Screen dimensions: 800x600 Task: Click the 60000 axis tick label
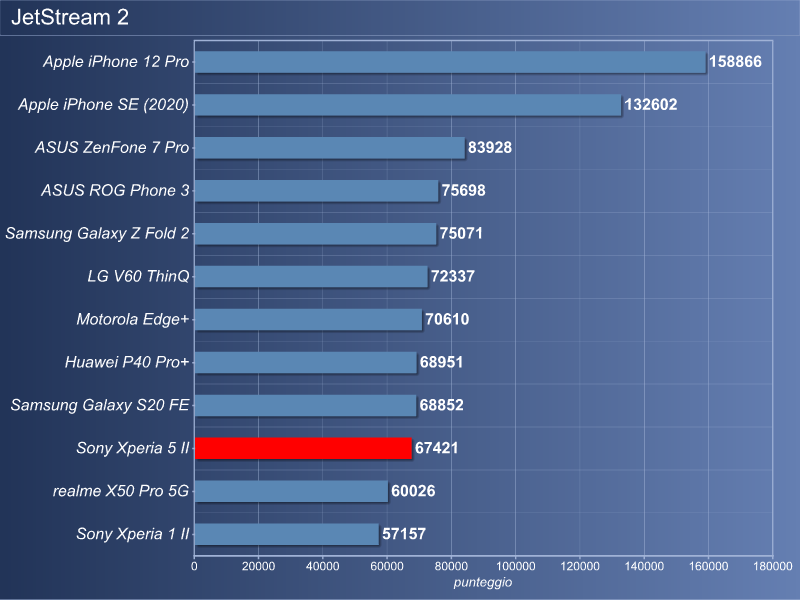(x=387, y=566)
